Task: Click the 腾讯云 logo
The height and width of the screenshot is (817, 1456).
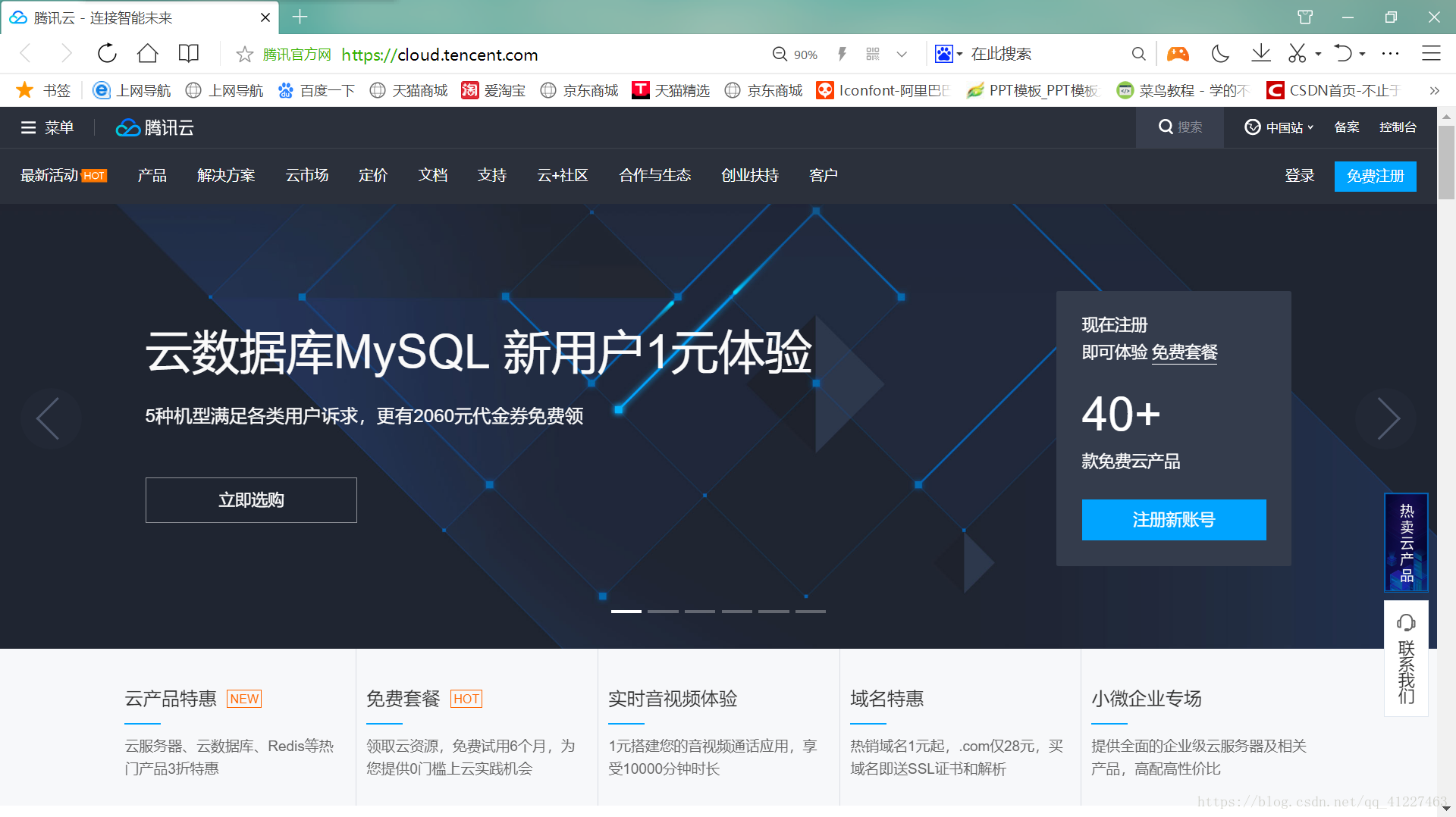Action: click(155, 127)
